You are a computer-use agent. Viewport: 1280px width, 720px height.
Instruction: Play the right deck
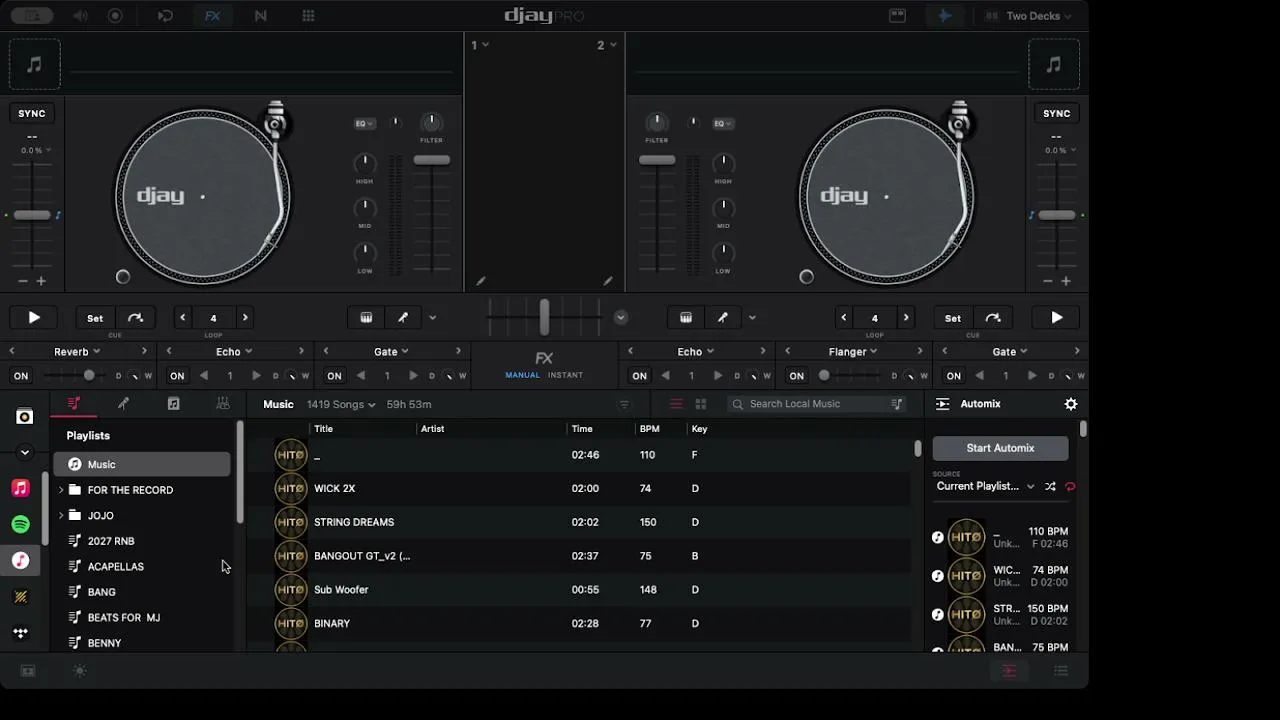(1056, 318)
